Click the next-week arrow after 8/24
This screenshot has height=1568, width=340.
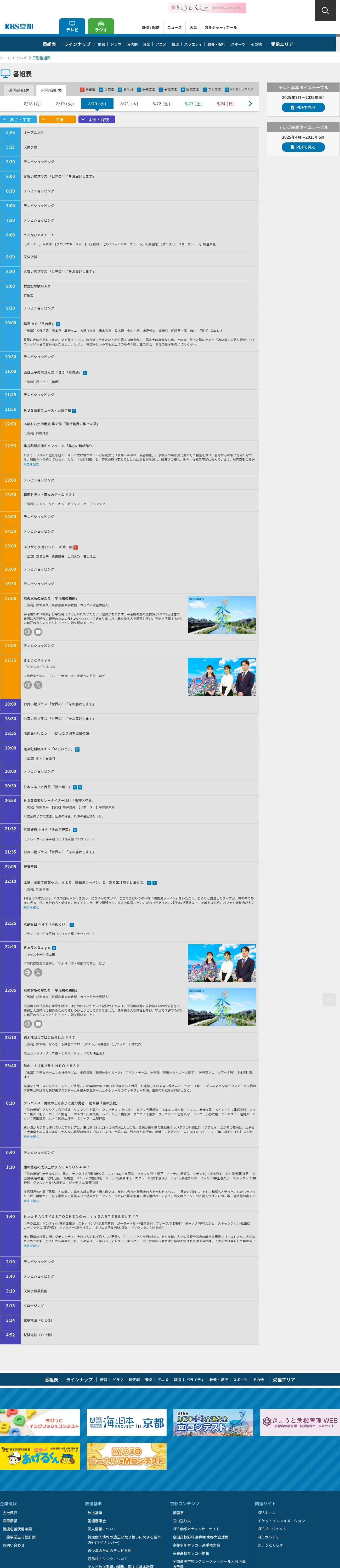250,103
